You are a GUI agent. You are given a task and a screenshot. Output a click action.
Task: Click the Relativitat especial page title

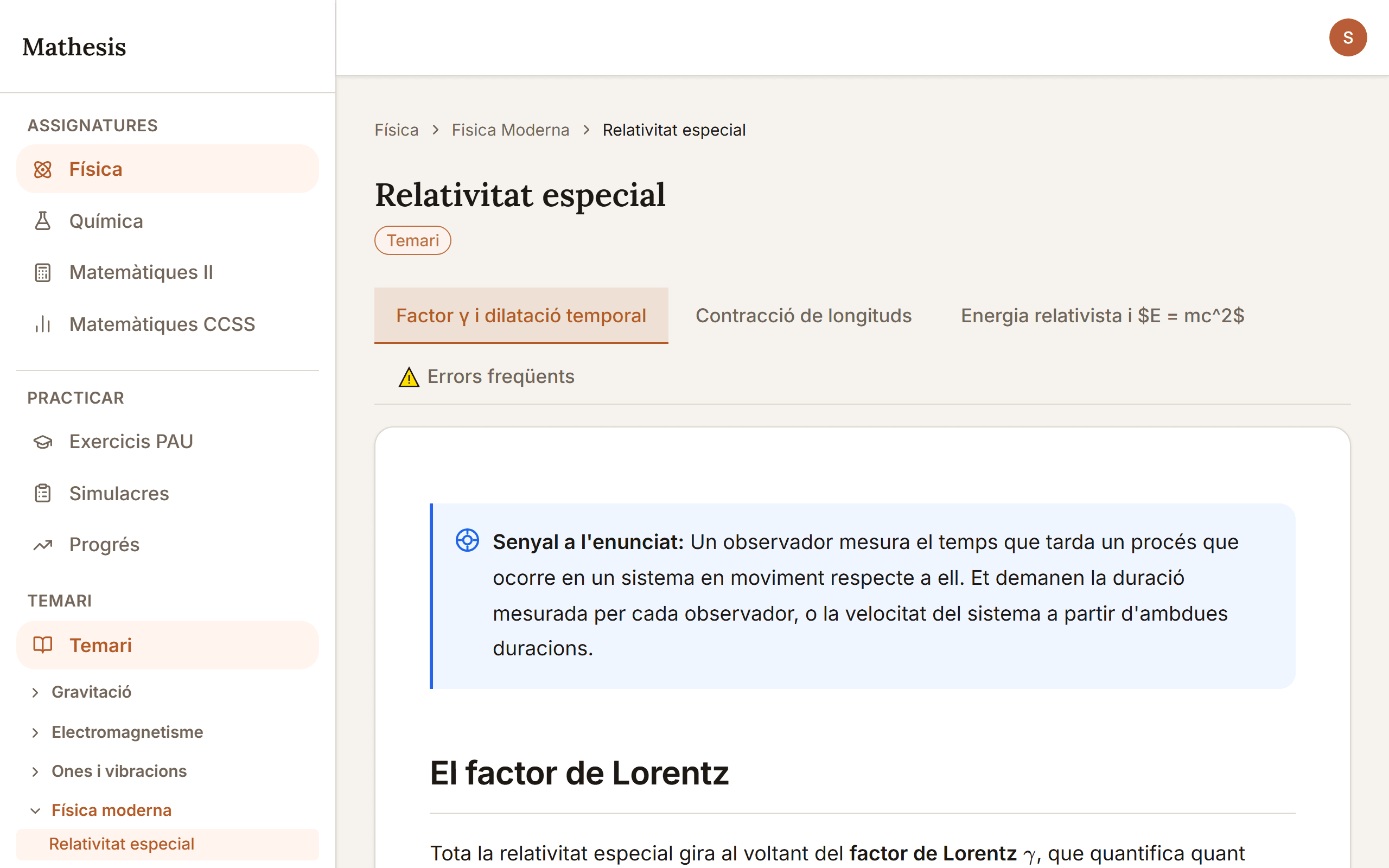pyautogui.click(x=520, y=195)
